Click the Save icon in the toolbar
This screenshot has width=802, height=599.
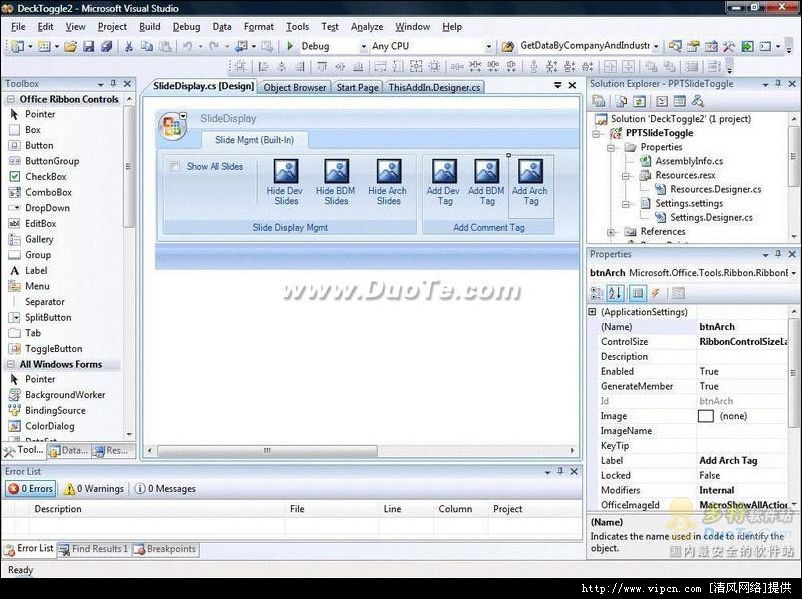click(x=88, y=47)
